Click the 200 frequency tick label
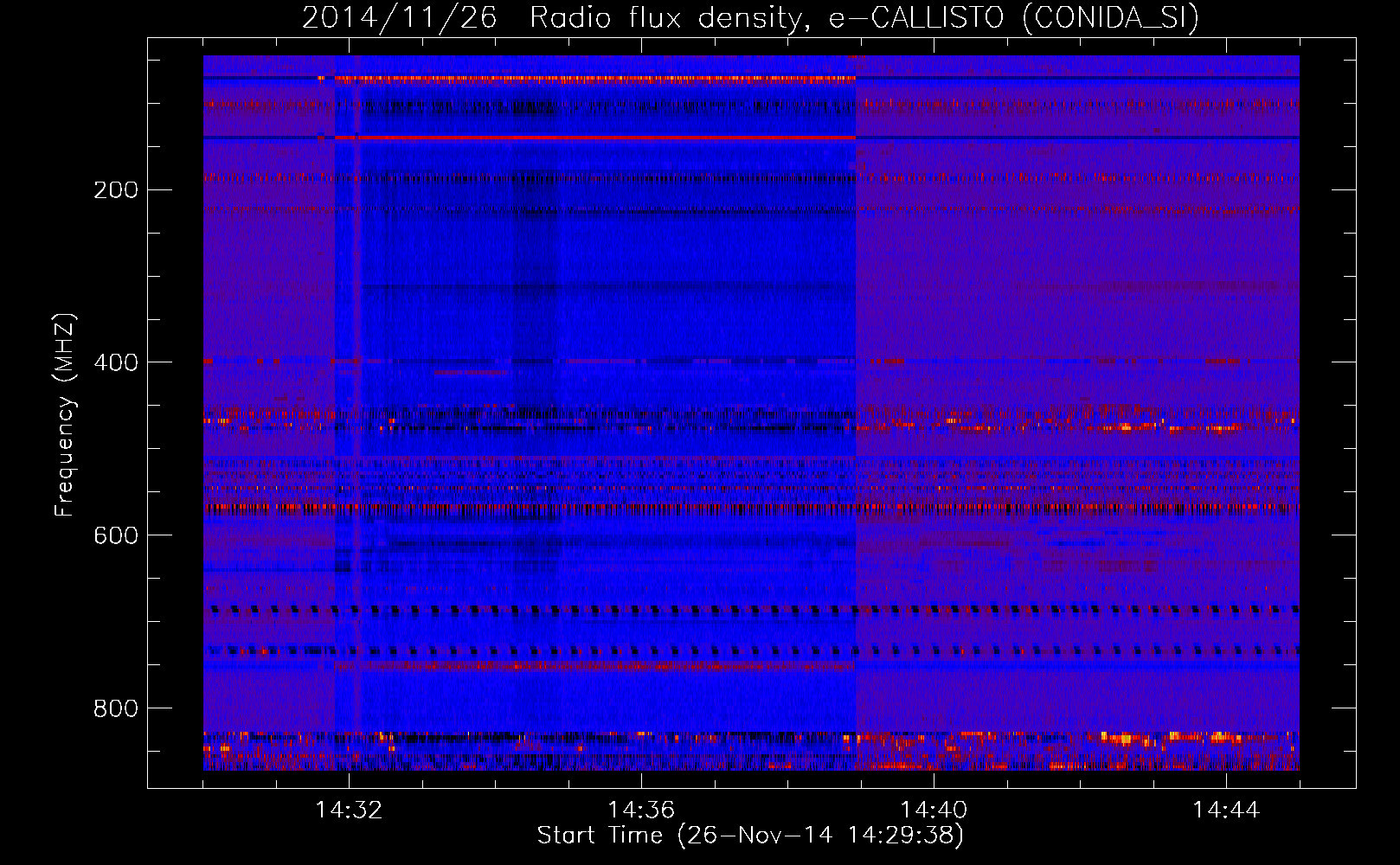 116,189
